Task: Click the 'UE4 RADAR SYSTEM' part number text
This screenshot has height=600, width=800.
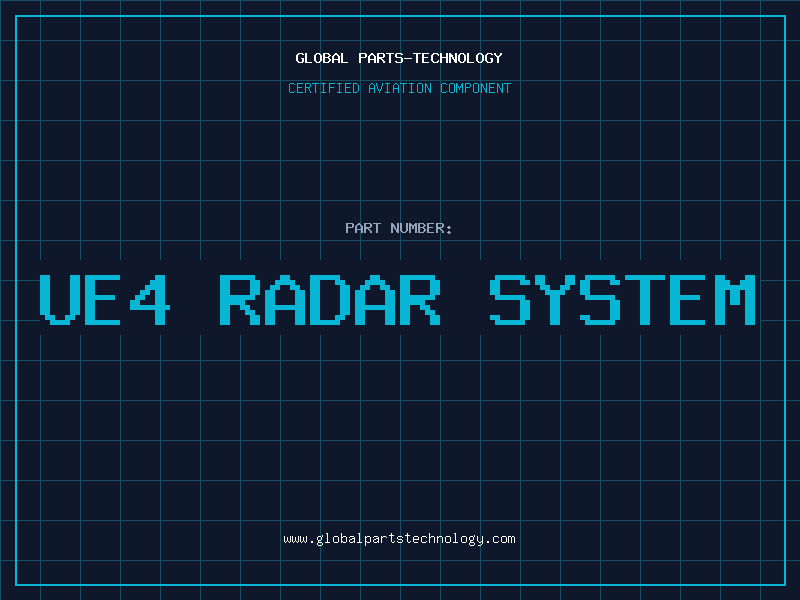Action: [397, 300]
